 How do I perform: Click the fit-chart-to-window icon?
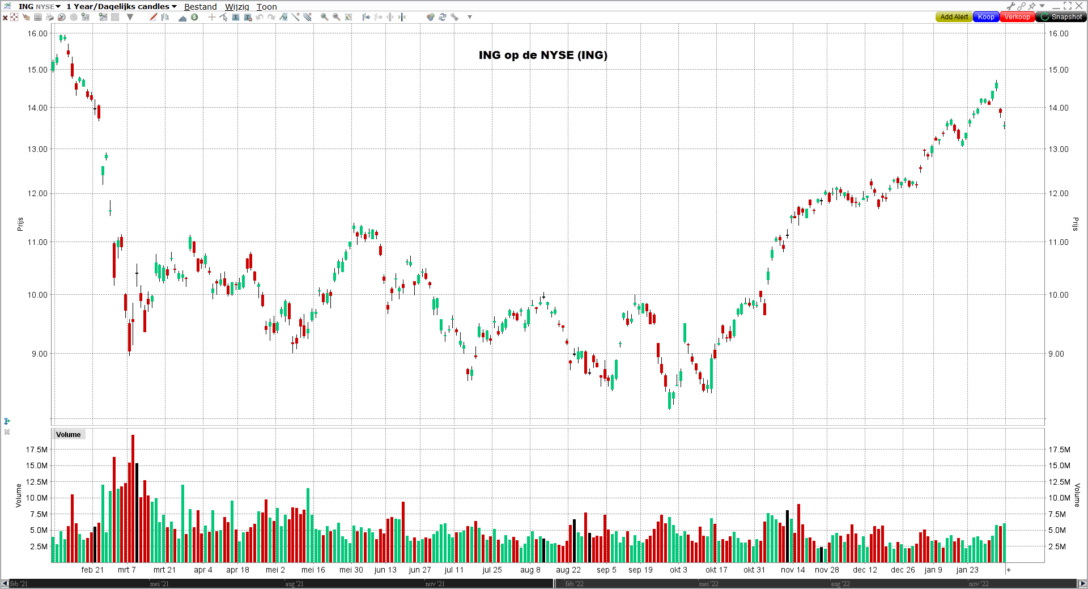348,17
